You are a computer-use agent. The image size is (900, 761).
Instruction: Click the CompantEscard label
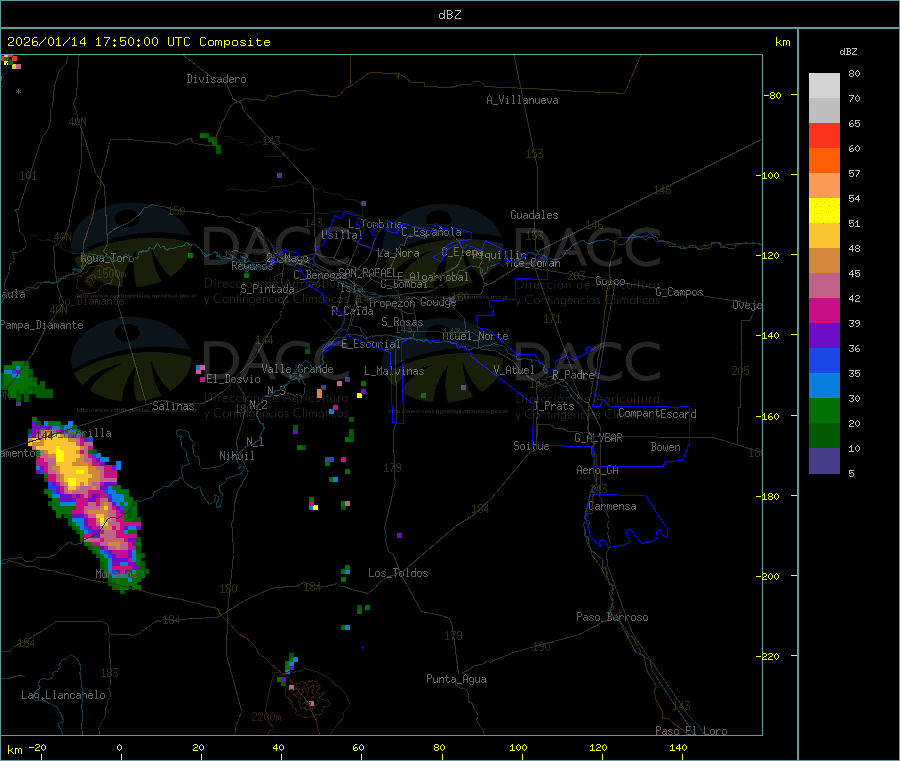[x=657, y=413]
